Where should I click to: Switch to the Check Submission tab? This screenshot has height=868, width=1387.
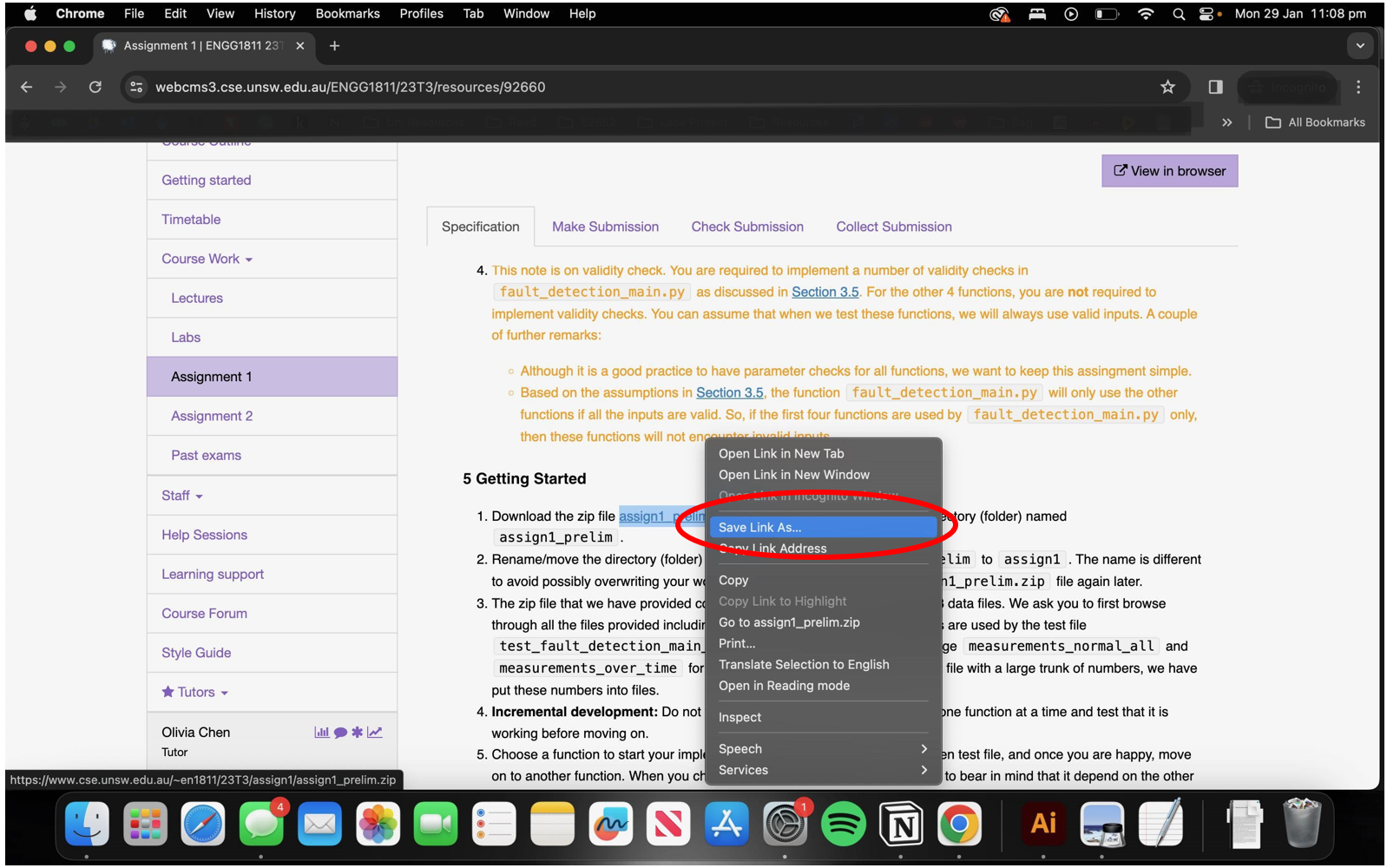pyautogui.click(x=747, y=227)
